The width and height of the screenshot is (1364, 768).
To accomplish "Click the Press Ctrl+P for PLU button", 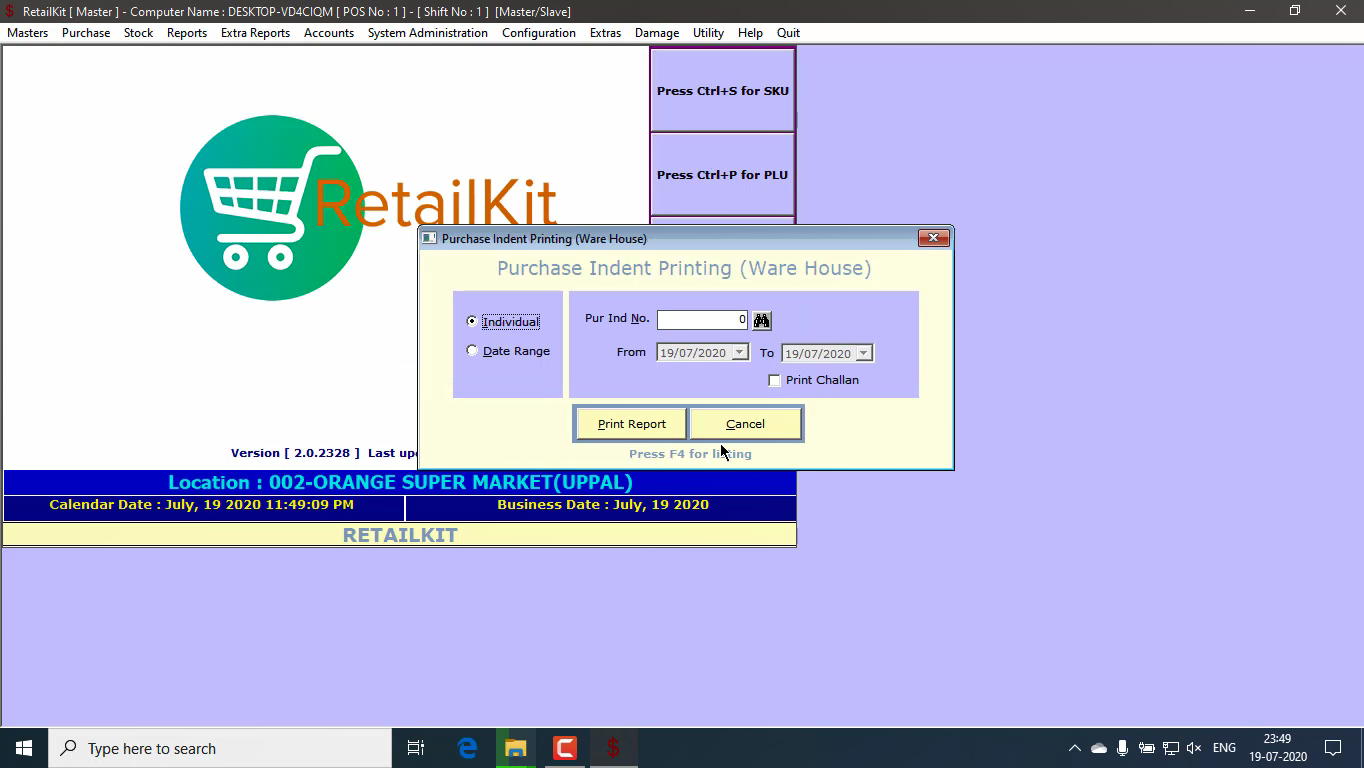I will tap(723, 174).
